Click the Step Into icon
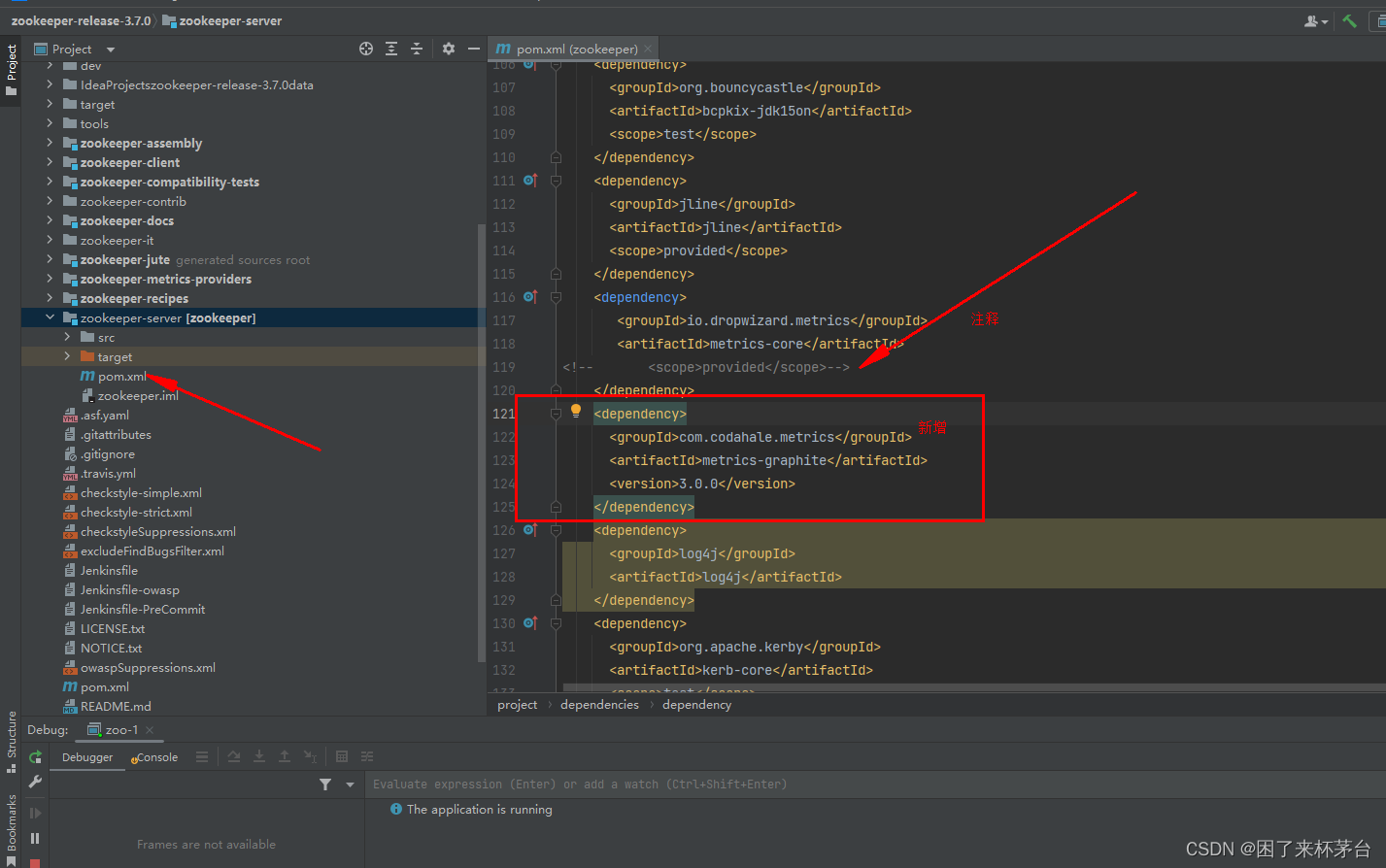The image size is (1386, 868). [x=259, y=756]
